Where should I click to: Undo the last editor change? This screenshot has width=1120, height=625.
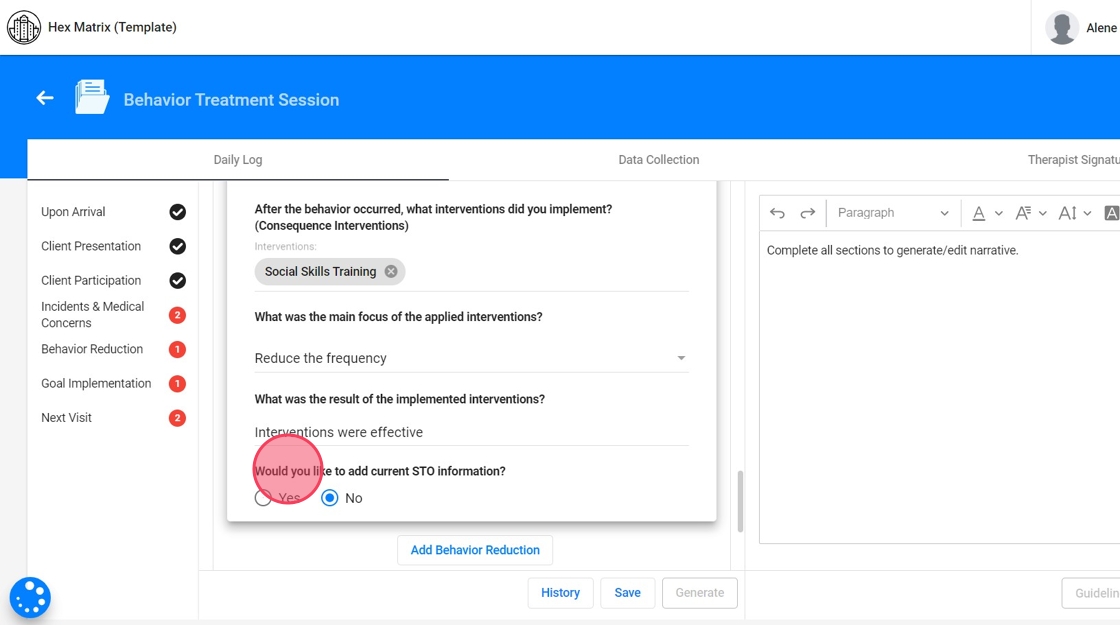[777, 213]
